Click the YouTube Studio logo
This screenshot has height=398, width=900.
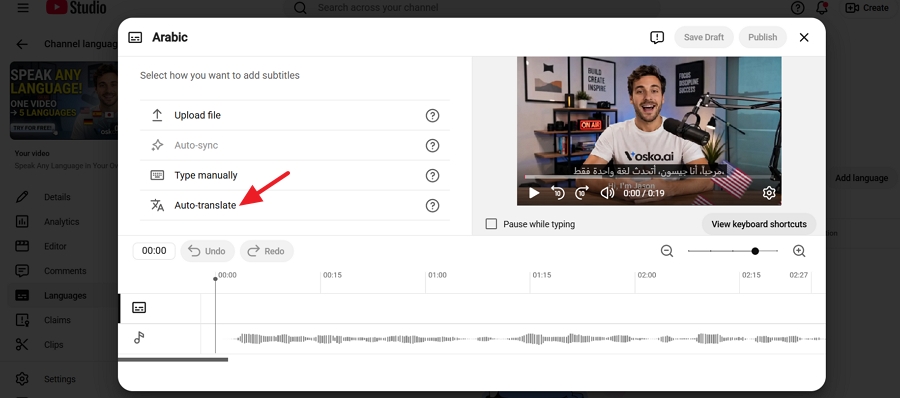tap(76, 7)
